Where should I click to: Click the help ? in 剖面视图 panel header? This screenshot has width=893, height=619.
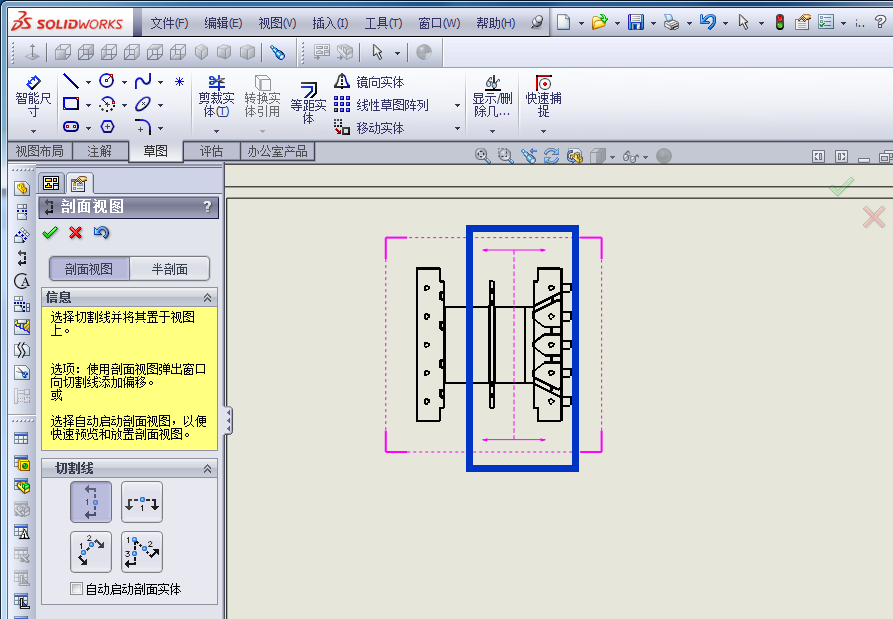(x=208, y=206)
